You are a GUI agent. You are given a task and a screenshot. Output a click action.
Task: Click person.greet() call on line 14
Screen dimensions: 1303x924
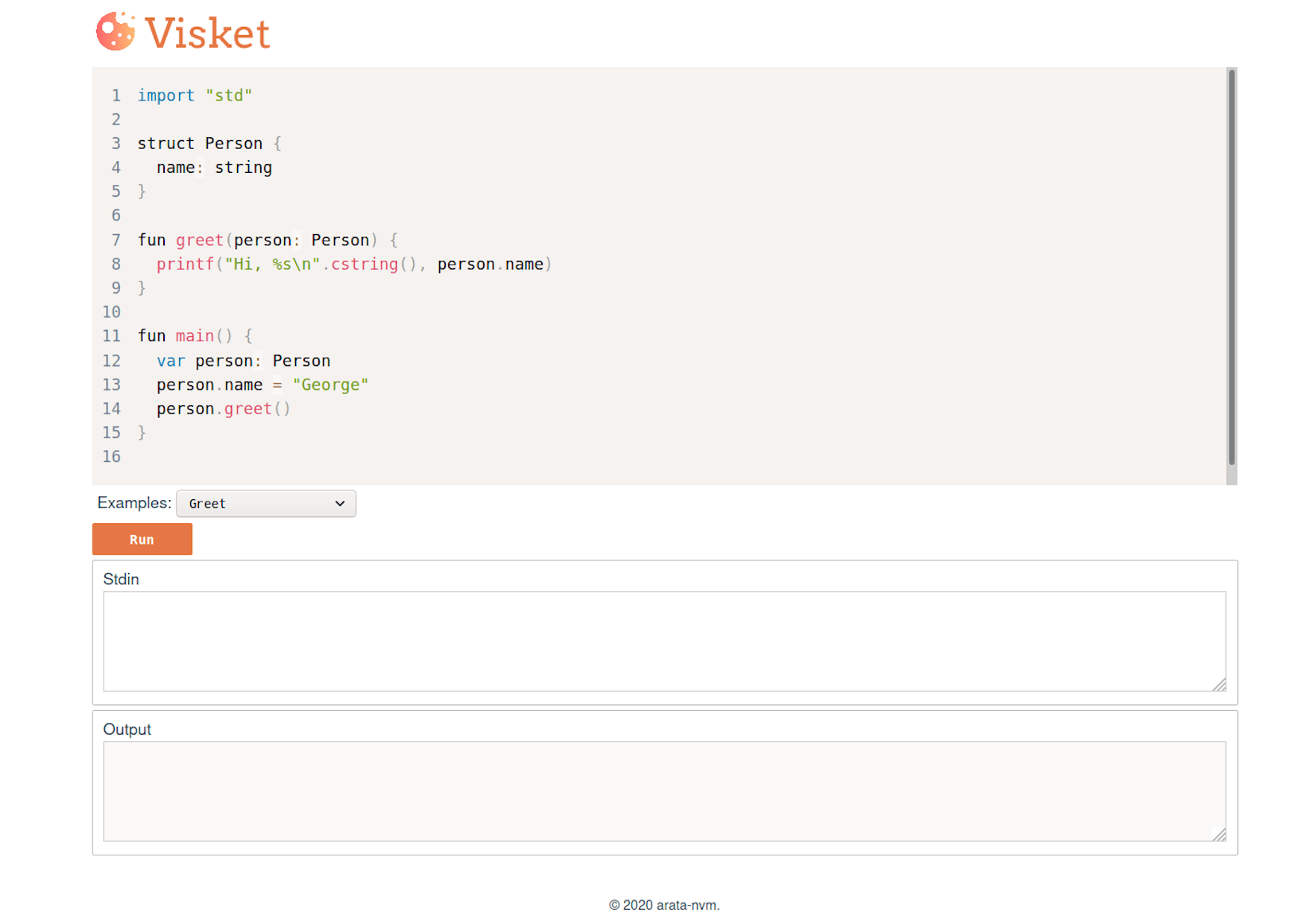224,408
